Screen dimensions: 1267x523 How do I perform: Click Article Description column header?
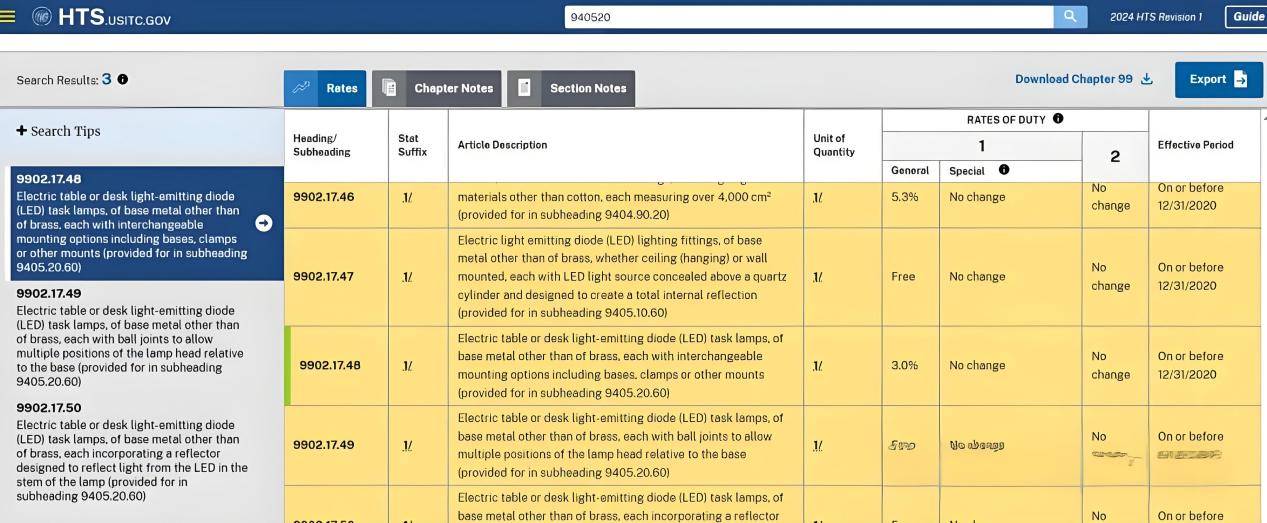(x=502, y=145)
